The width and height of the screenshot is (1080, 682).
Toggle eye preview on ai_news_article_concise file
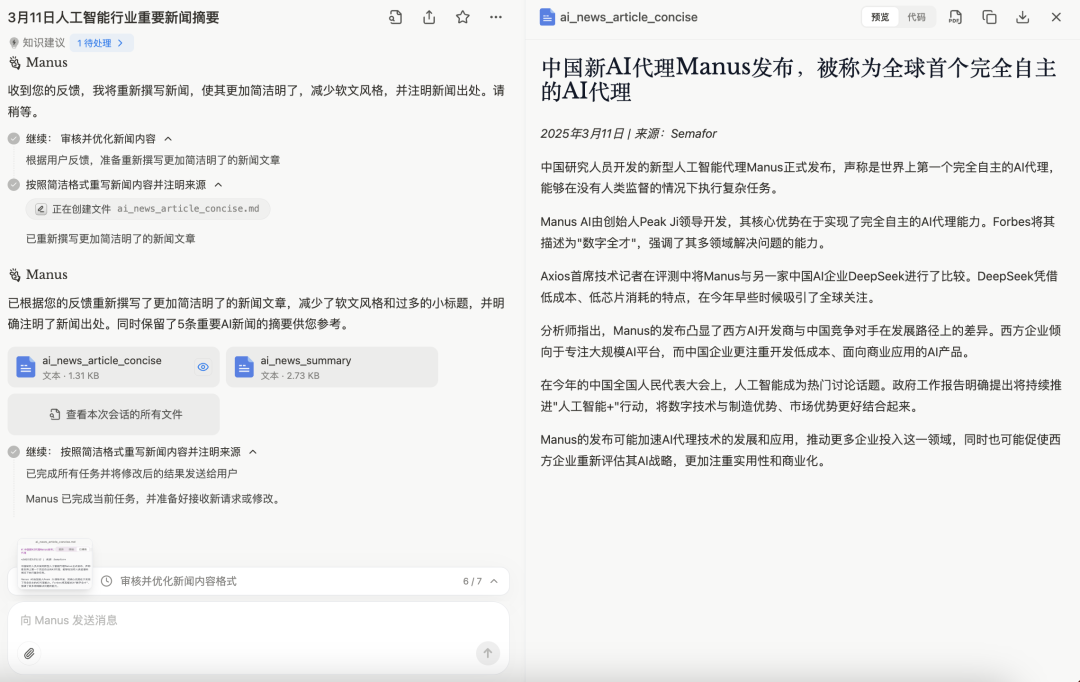click(203, 367)
